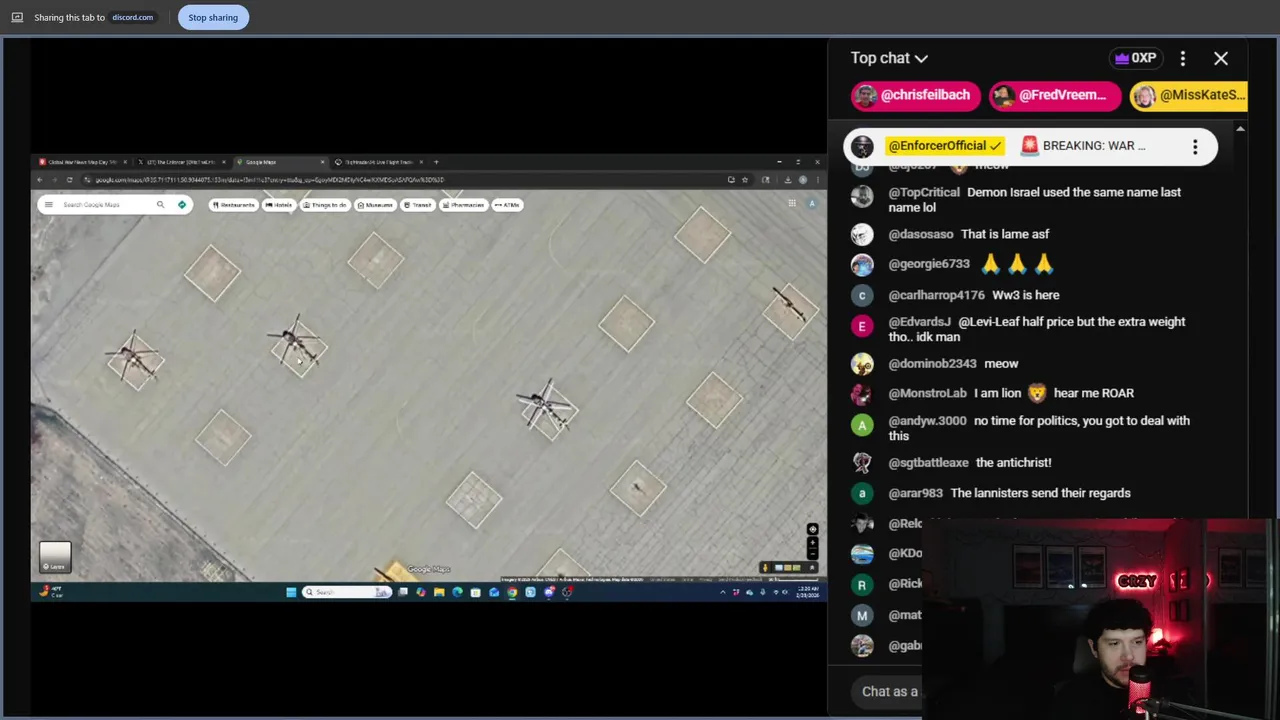
Task: Open the Google apps grid icon
Action: coord(792,204)
